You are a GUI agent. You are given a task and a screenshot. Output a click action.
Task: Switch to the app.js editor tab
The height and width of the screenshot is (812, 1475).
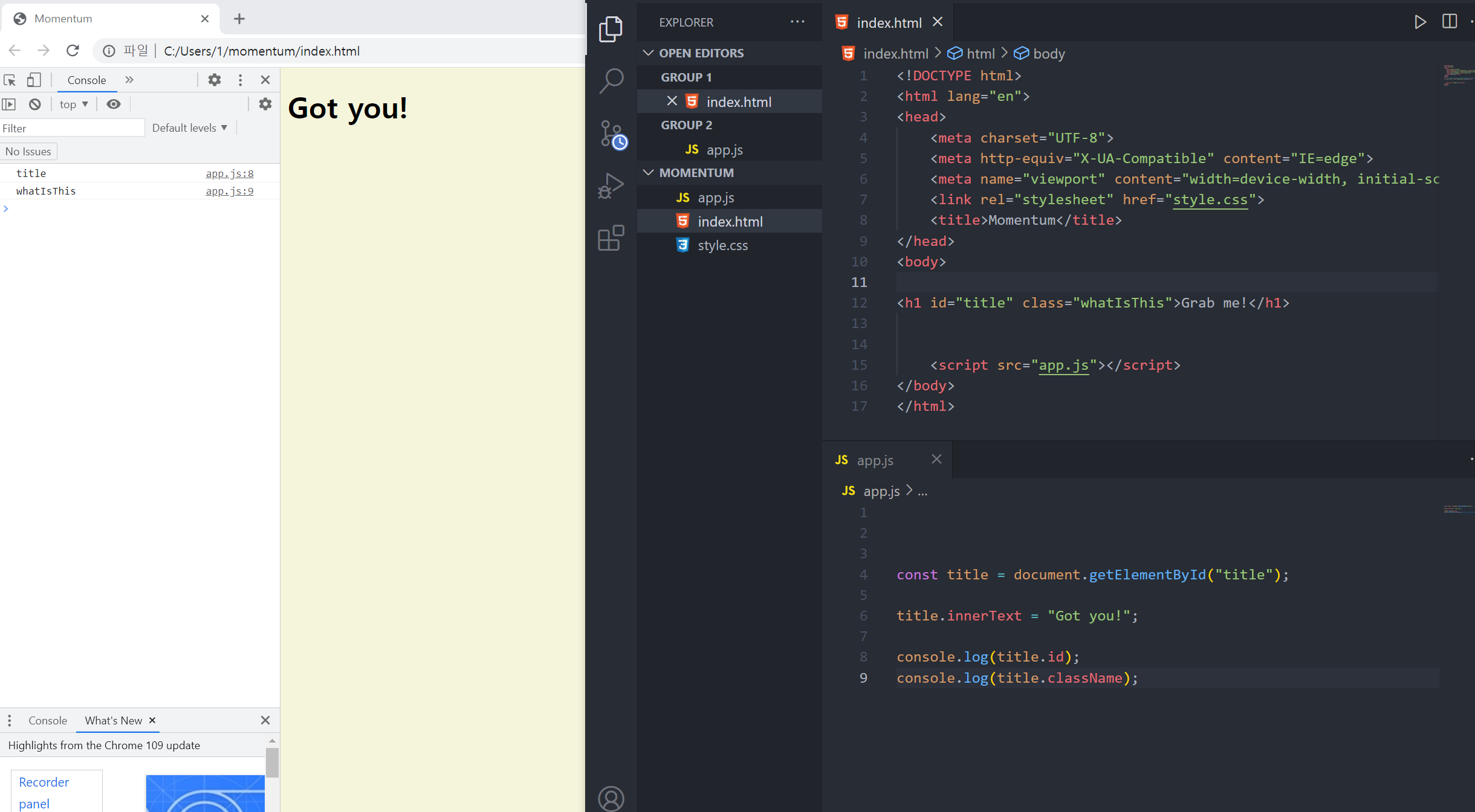click(874, 460)
